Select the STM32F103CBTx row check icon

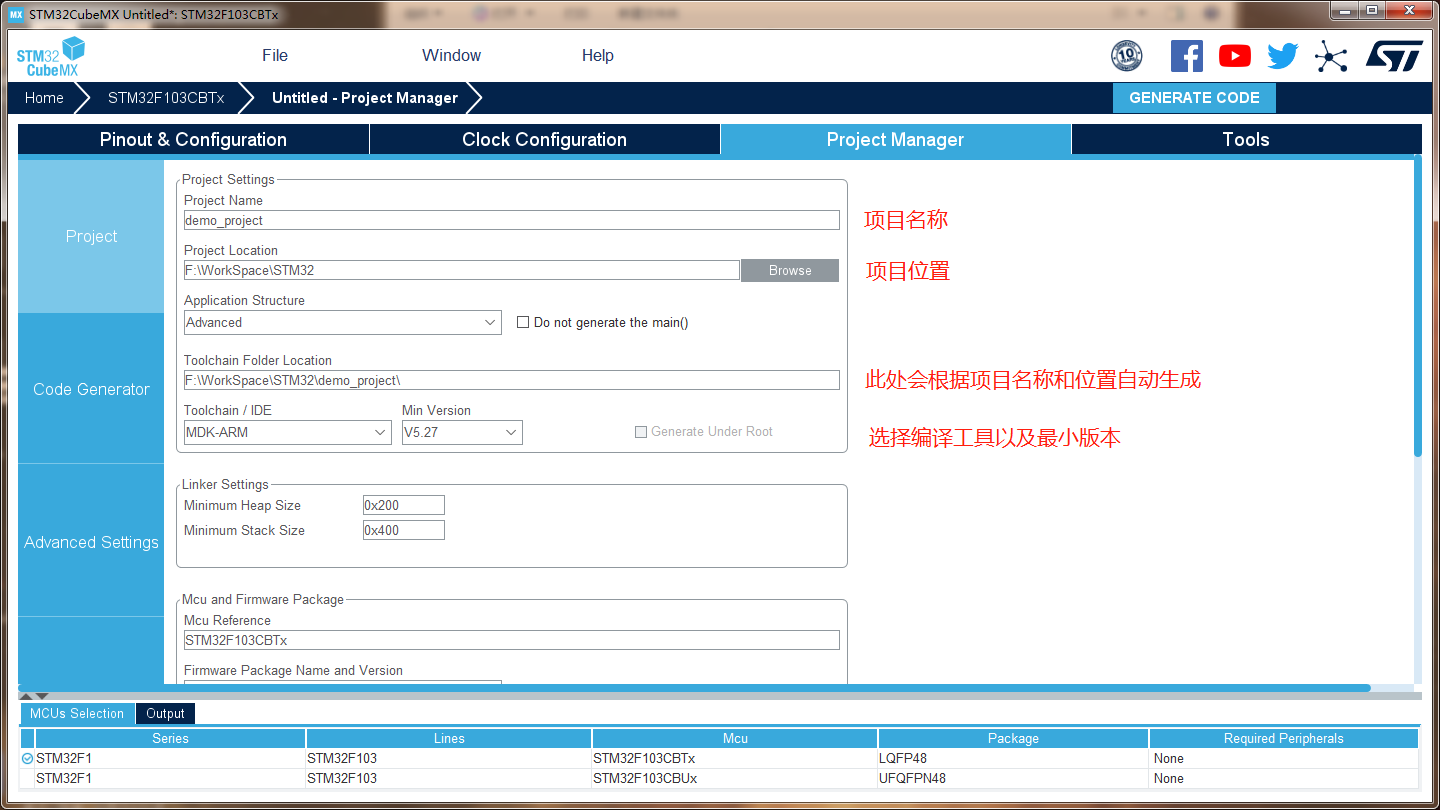click(x=27, y=759)
